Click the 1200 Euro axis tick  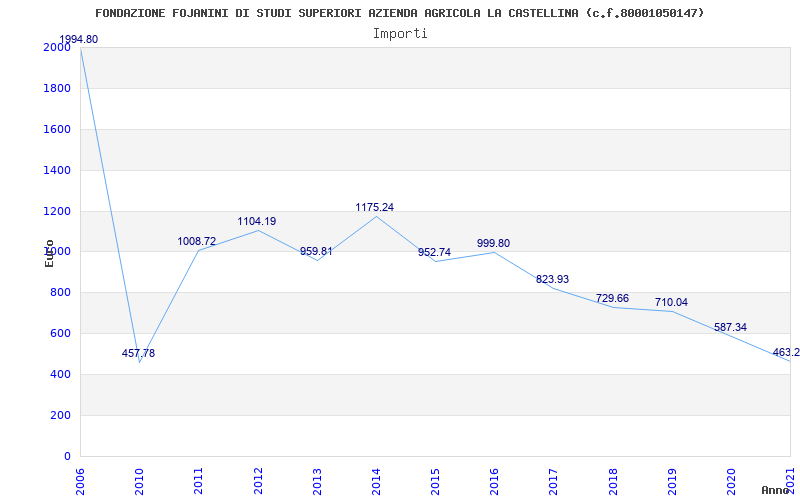[55, 211]
